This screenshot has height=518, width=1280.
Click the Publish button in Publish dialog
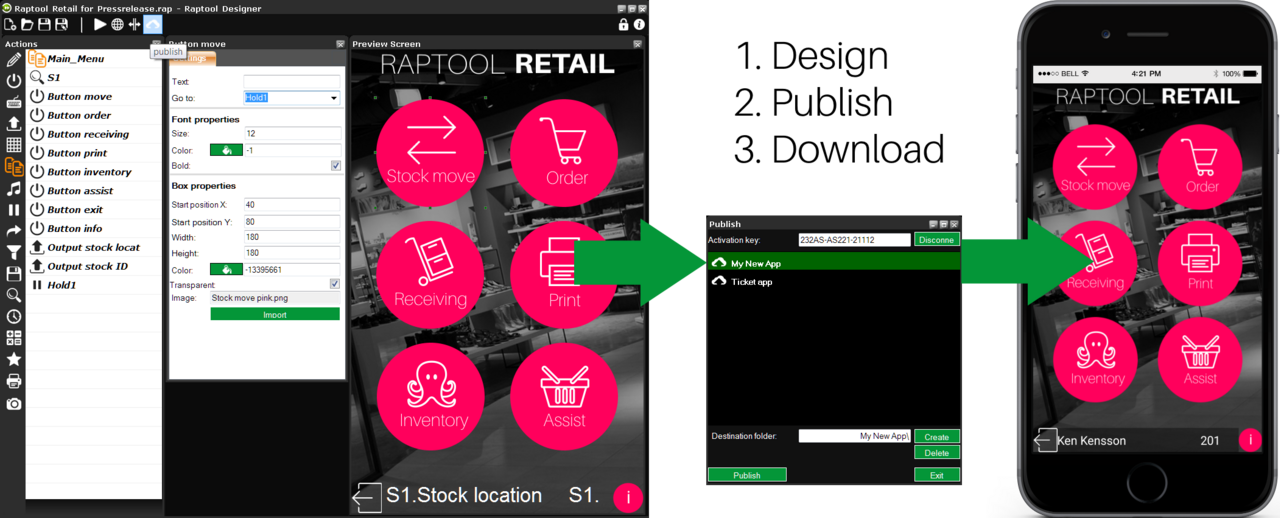click(x=747, y=475)
